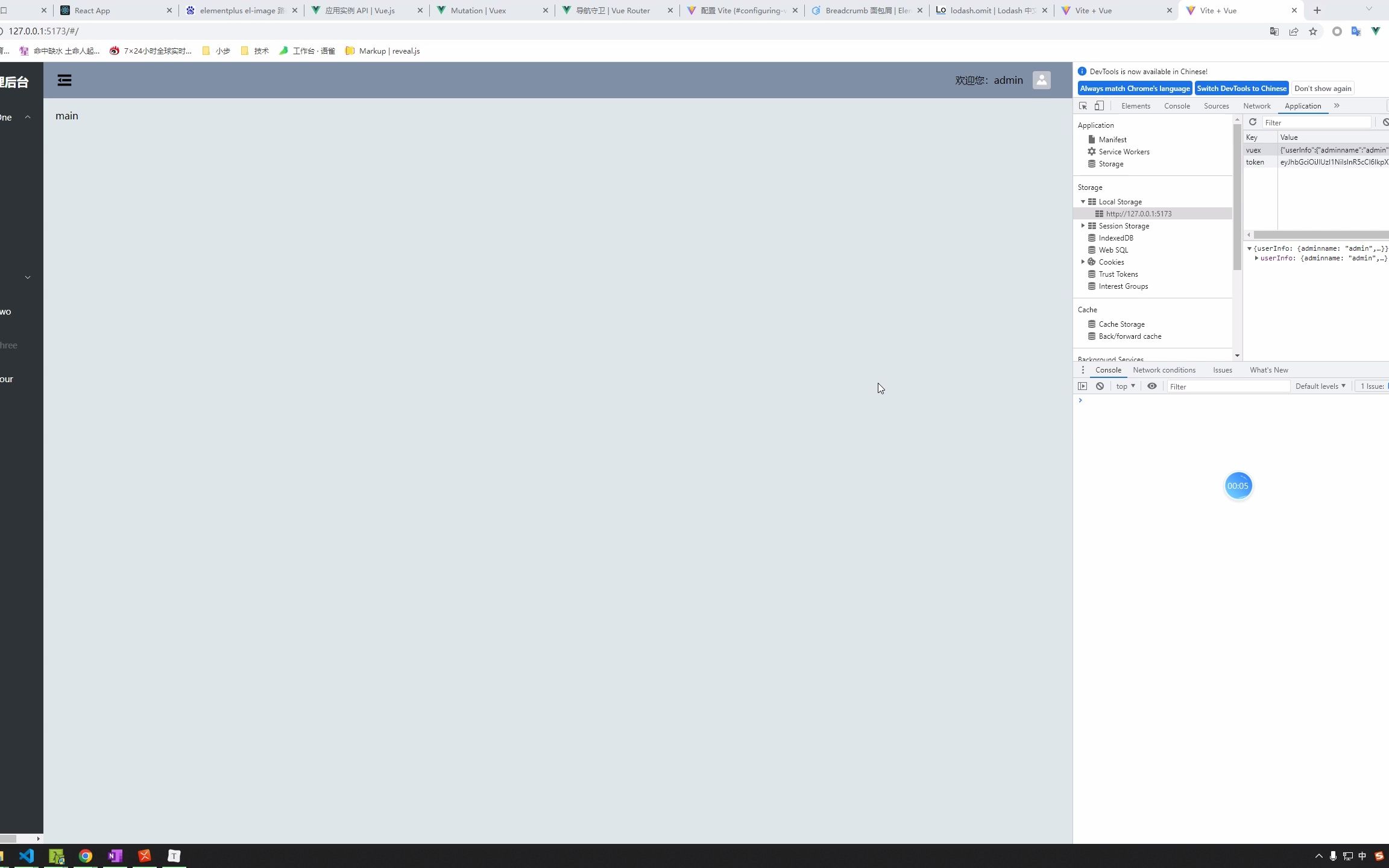Toggle visibility eye icon in Console
1389x868 pixels.
(1152, 386)
